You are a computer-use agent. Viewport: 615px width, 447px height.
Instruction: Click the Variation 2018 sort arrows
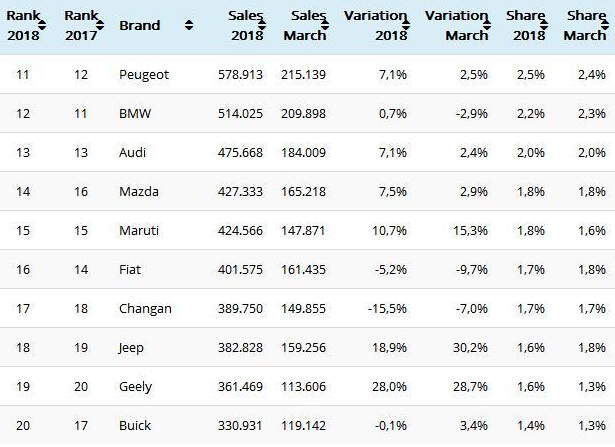408,25
